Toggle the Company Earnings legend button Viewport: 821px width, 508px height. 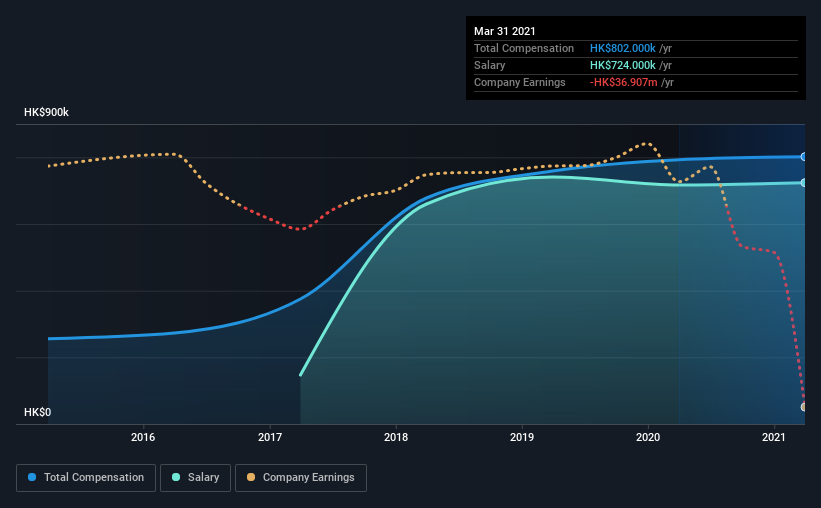point(301,478)
